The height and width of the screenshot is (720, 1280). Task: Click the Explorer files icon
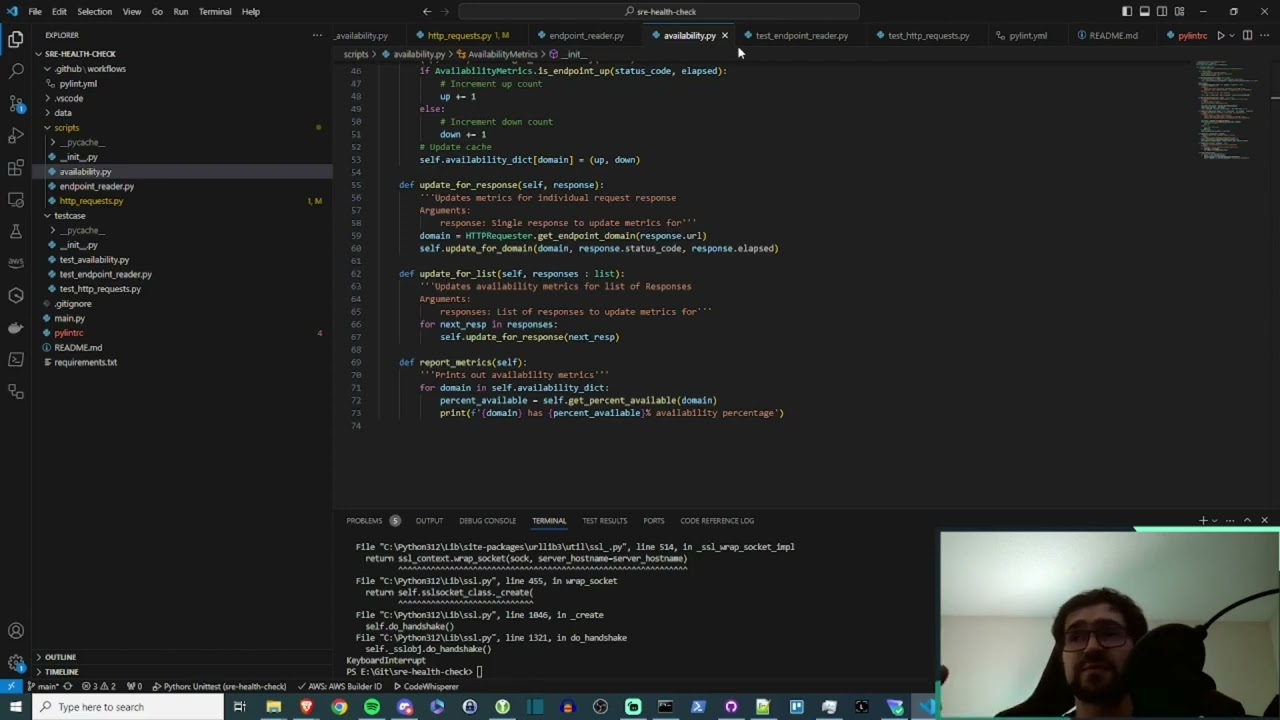pos(16,39)
